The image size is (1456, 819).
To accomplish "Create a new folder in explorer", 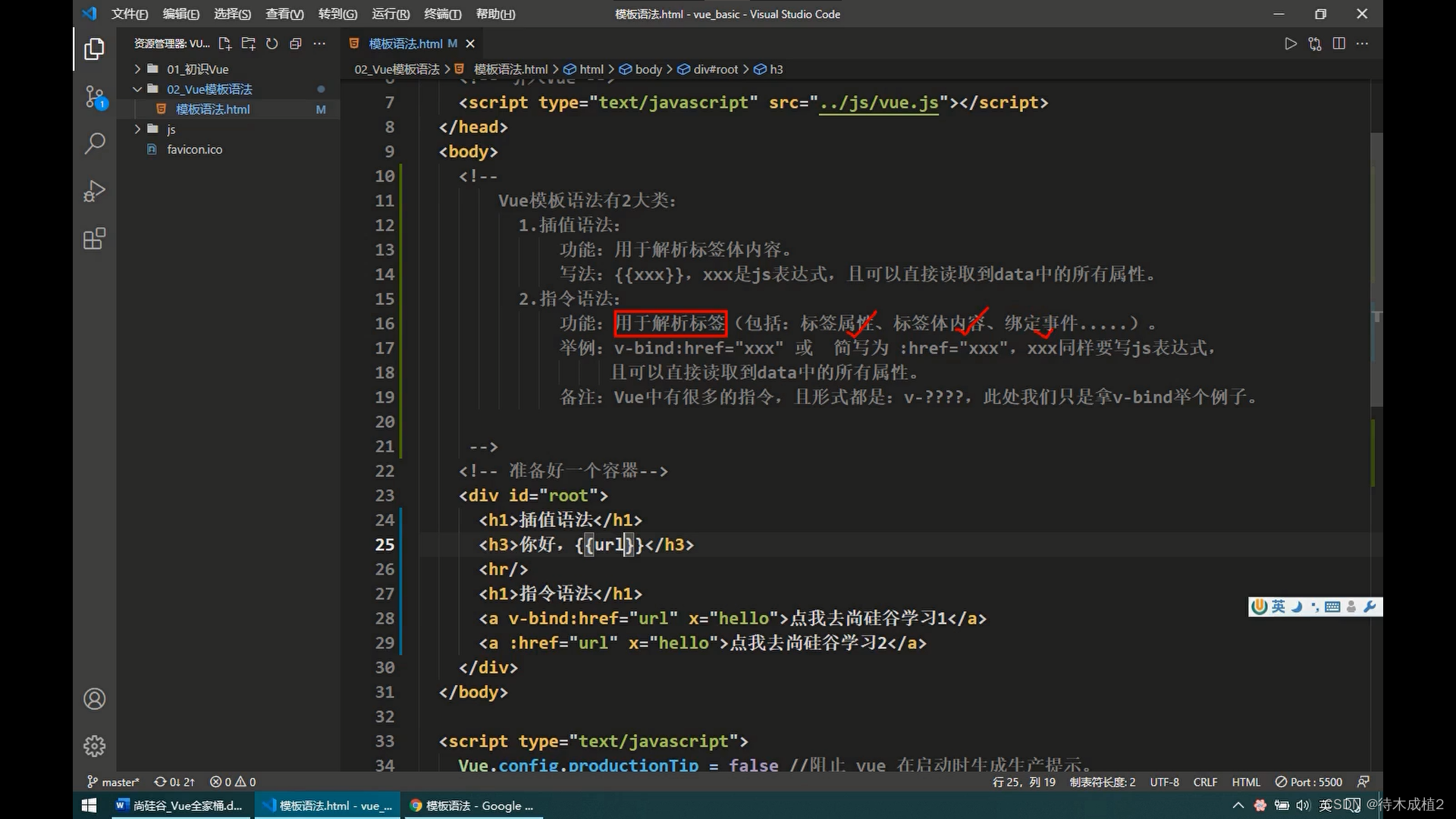I will click(x=248, y=43).
